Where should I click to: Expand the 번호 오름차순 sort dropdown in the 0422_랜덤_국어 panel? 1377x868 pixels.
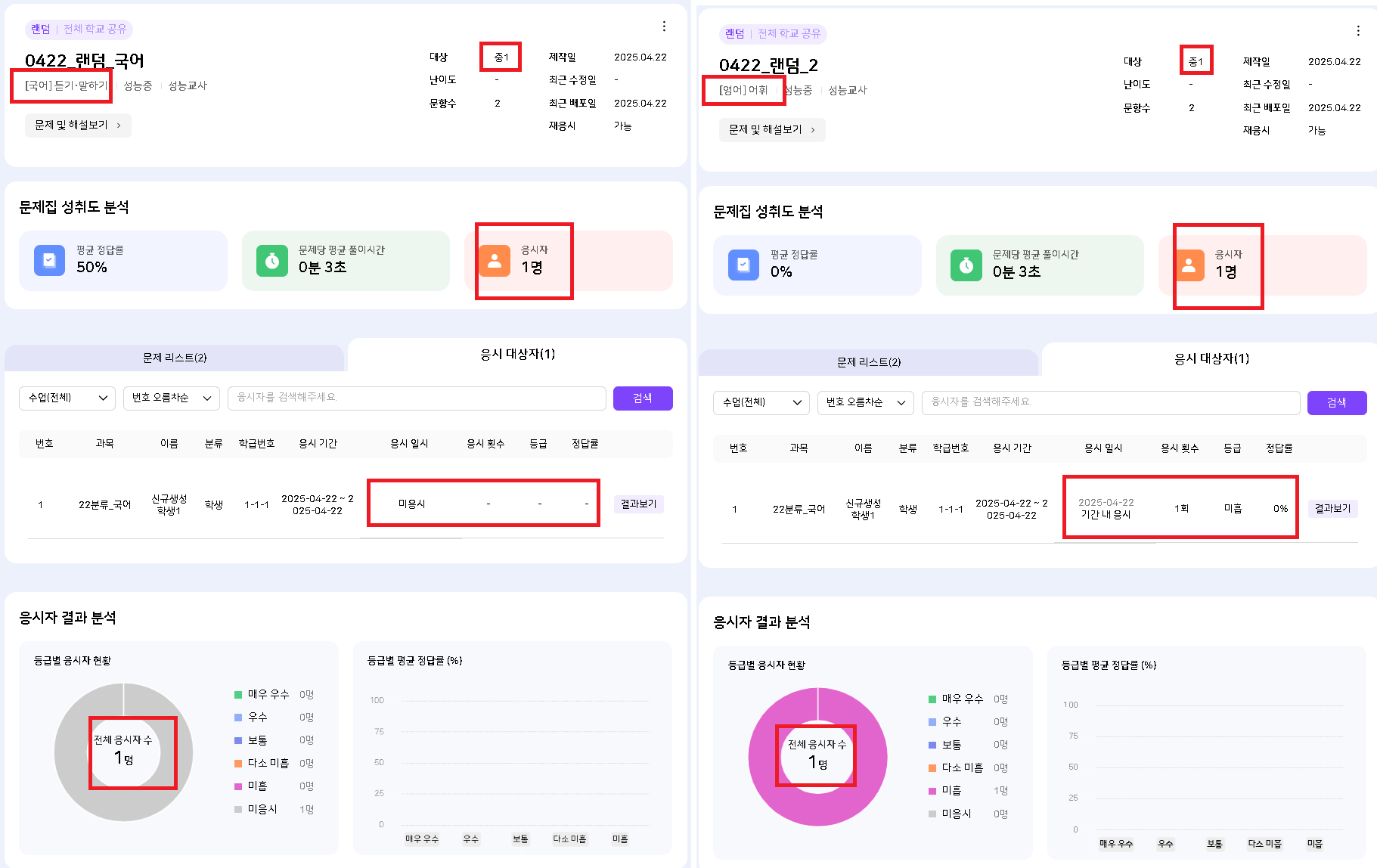171,398
